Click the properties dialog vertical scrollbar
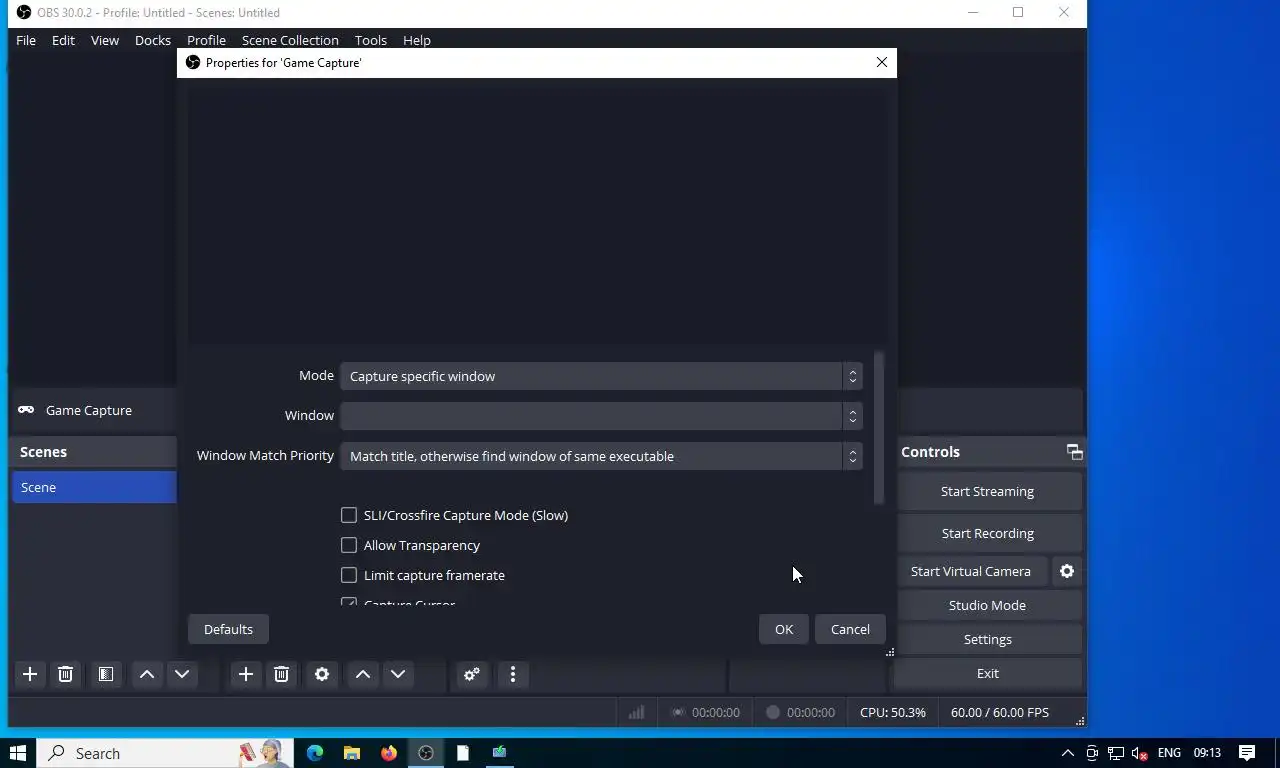This screenshot has height=768, width=1280. (879, 428)
